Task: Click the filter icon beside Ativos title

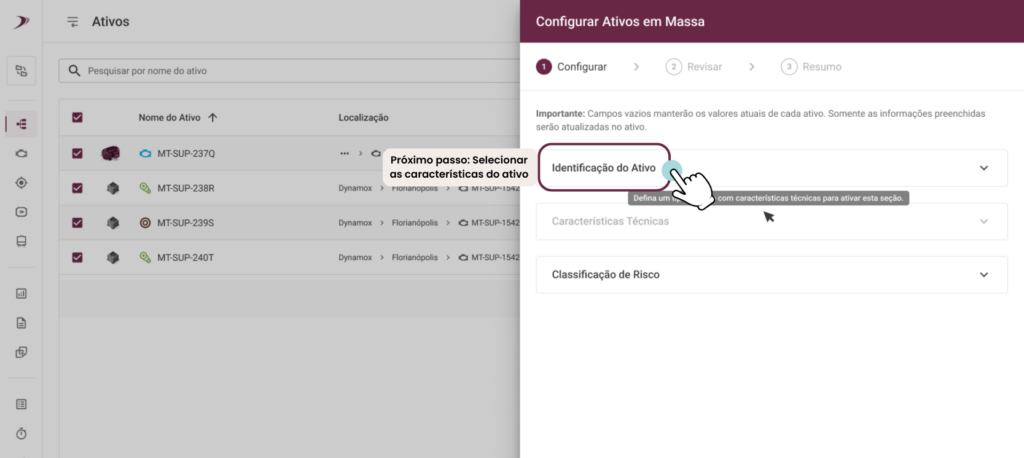Action: click(73, 22)
